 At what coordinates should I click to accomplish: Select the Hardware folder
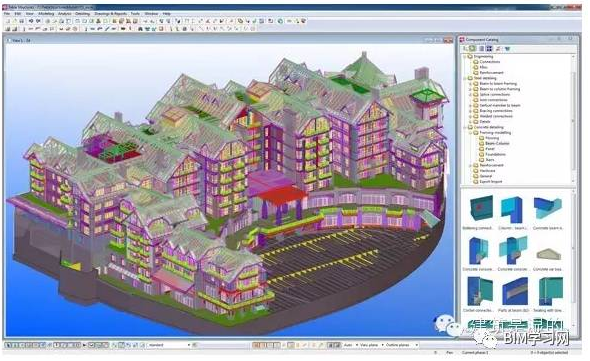(487, 171)
